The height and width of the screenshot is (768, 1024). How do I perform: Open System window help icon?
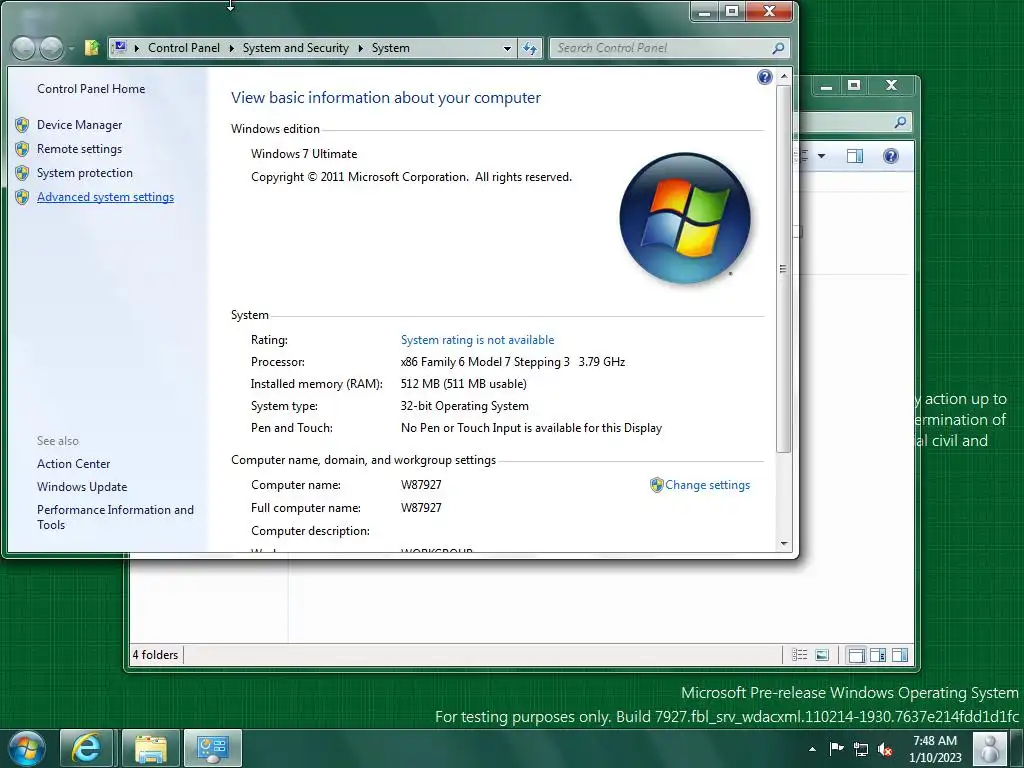click(765, 78)
